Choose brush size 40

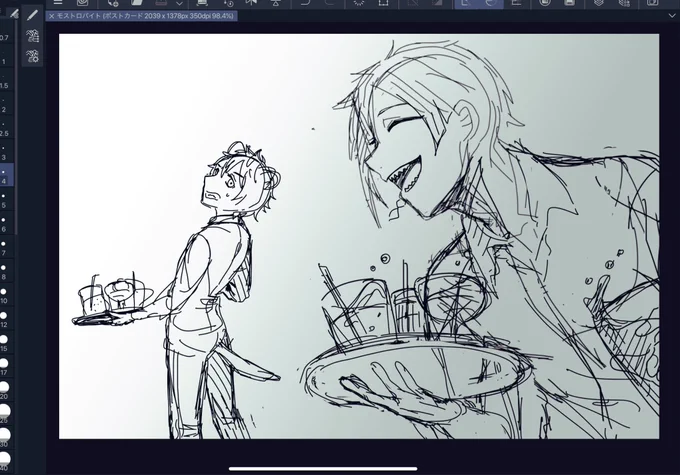[x=4, y=462]
